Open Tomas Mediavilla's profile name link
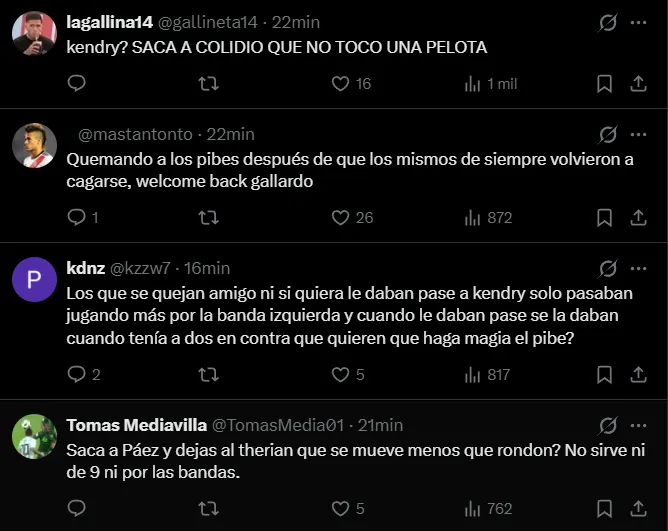 (135, 425)
